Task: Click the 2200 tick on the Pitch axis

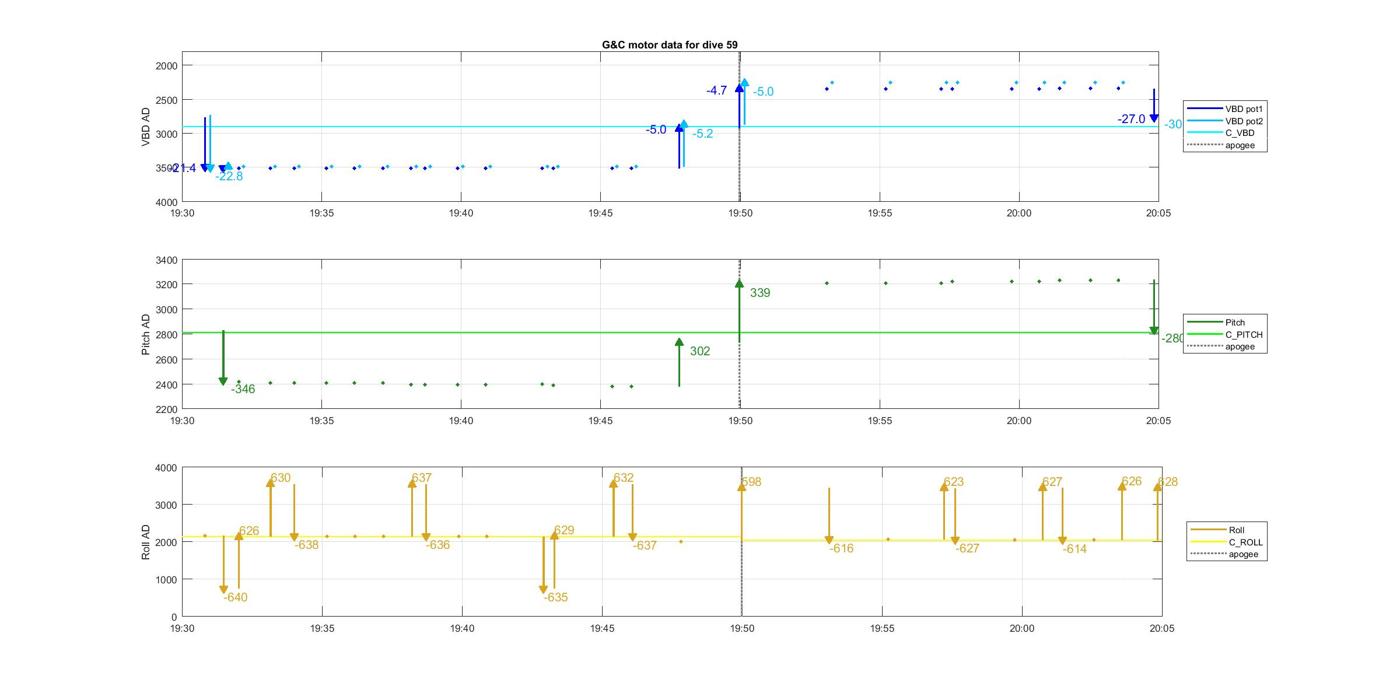Action: point(166,409)
